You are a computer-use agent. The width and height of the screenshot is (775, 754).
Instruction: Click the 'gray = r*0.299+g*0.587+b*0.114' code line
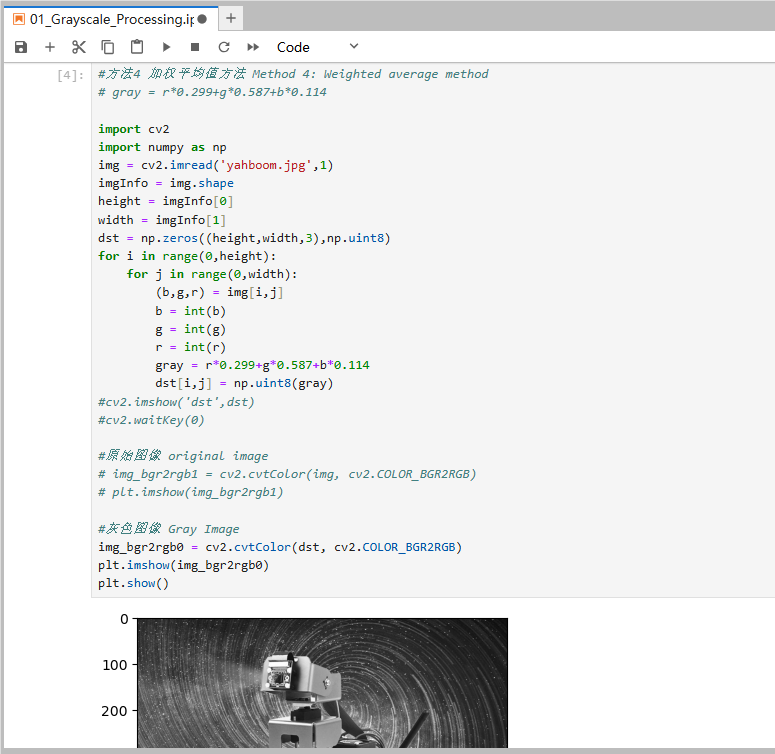(262, 365)
